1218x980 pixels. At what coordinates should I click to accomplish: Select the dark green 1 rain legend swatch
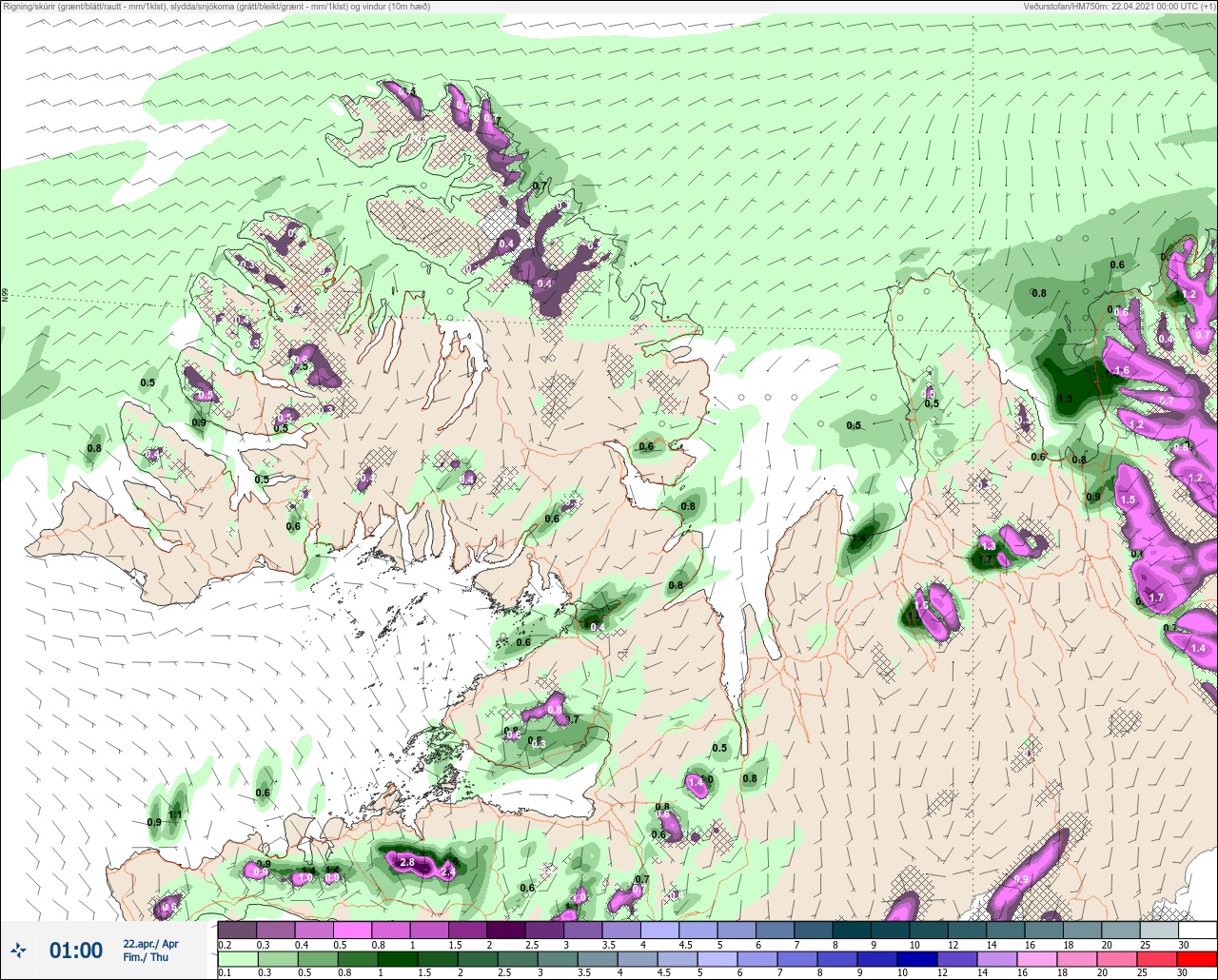pos(398,959)
